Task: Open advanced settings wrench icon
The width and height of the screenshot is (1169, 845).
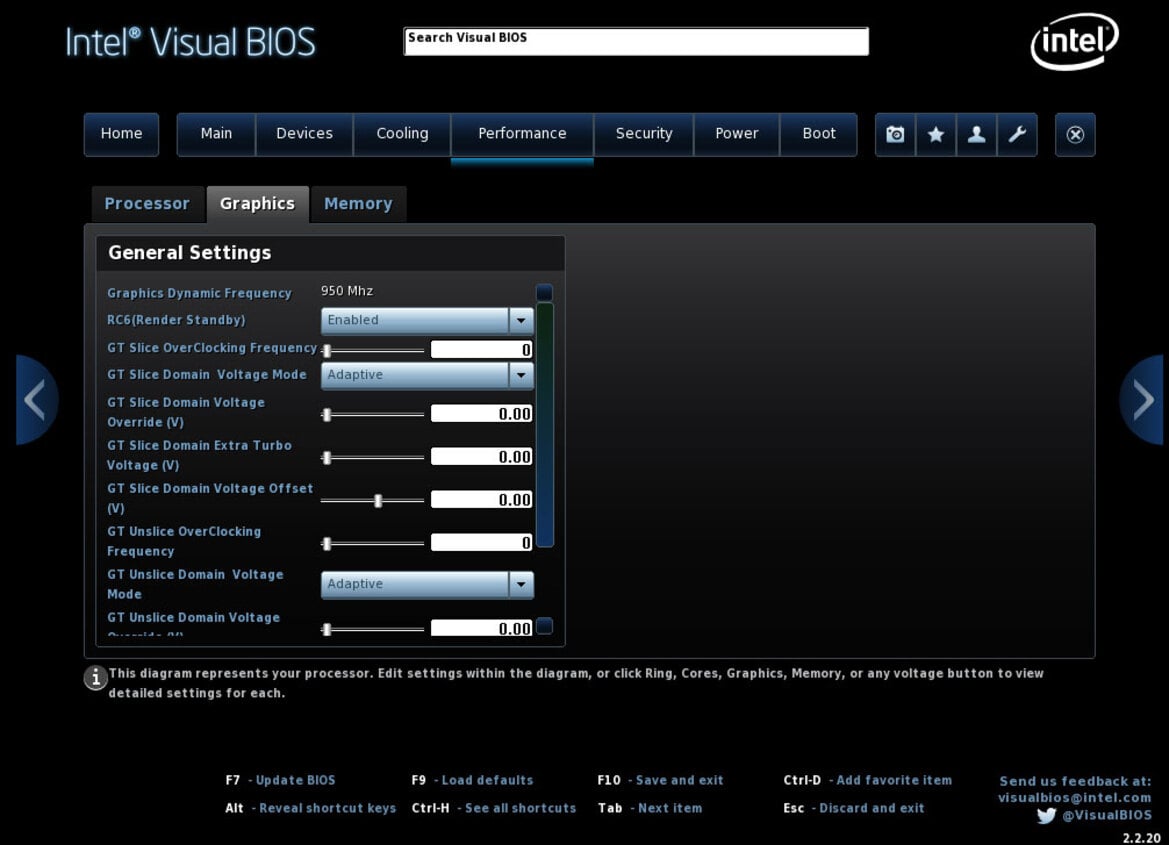Action: pyautogui.click(x=1017, y=134)
